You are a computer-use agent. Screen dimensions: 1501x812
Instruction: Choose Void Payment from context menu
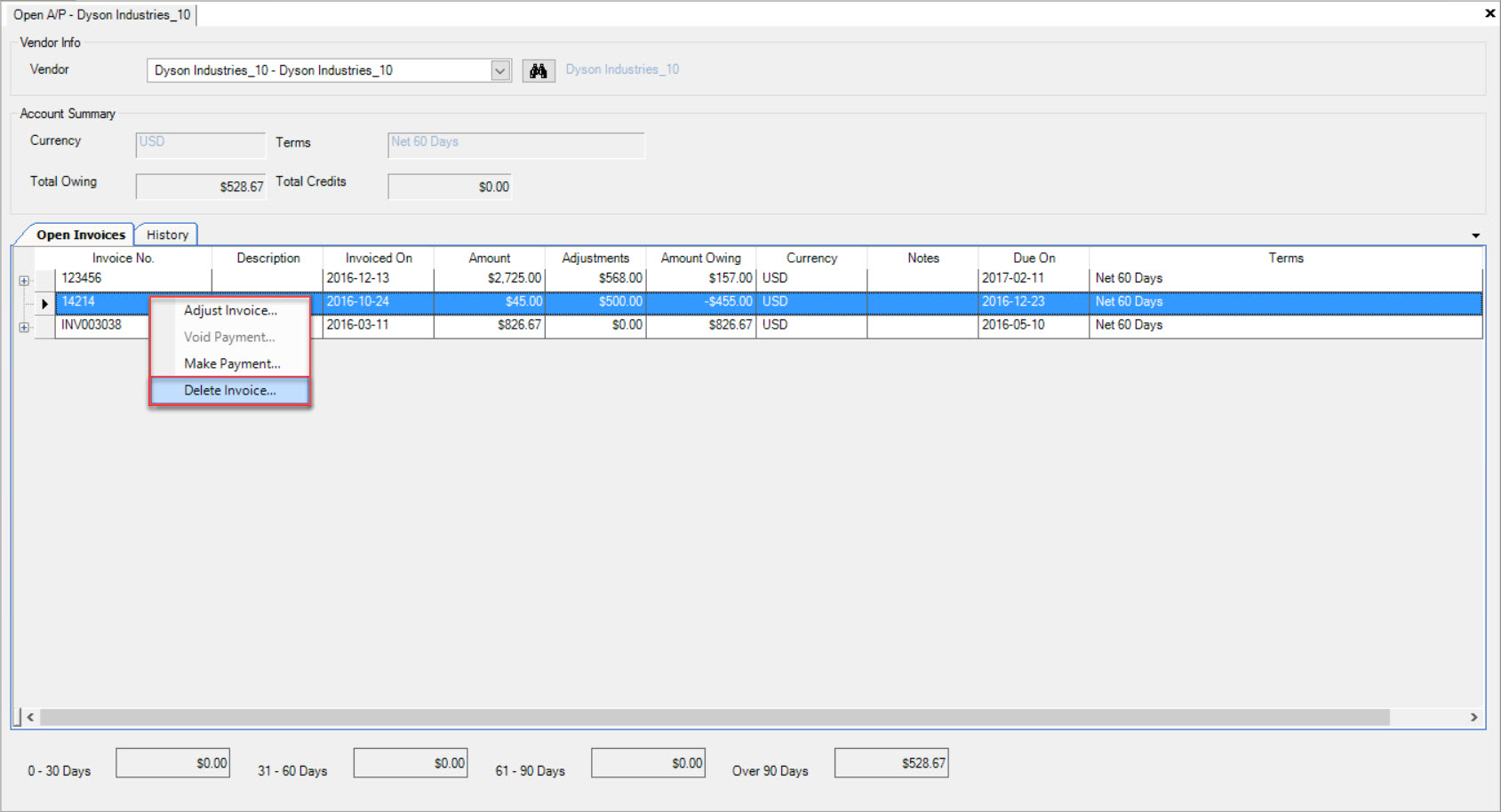coord(230,337)
